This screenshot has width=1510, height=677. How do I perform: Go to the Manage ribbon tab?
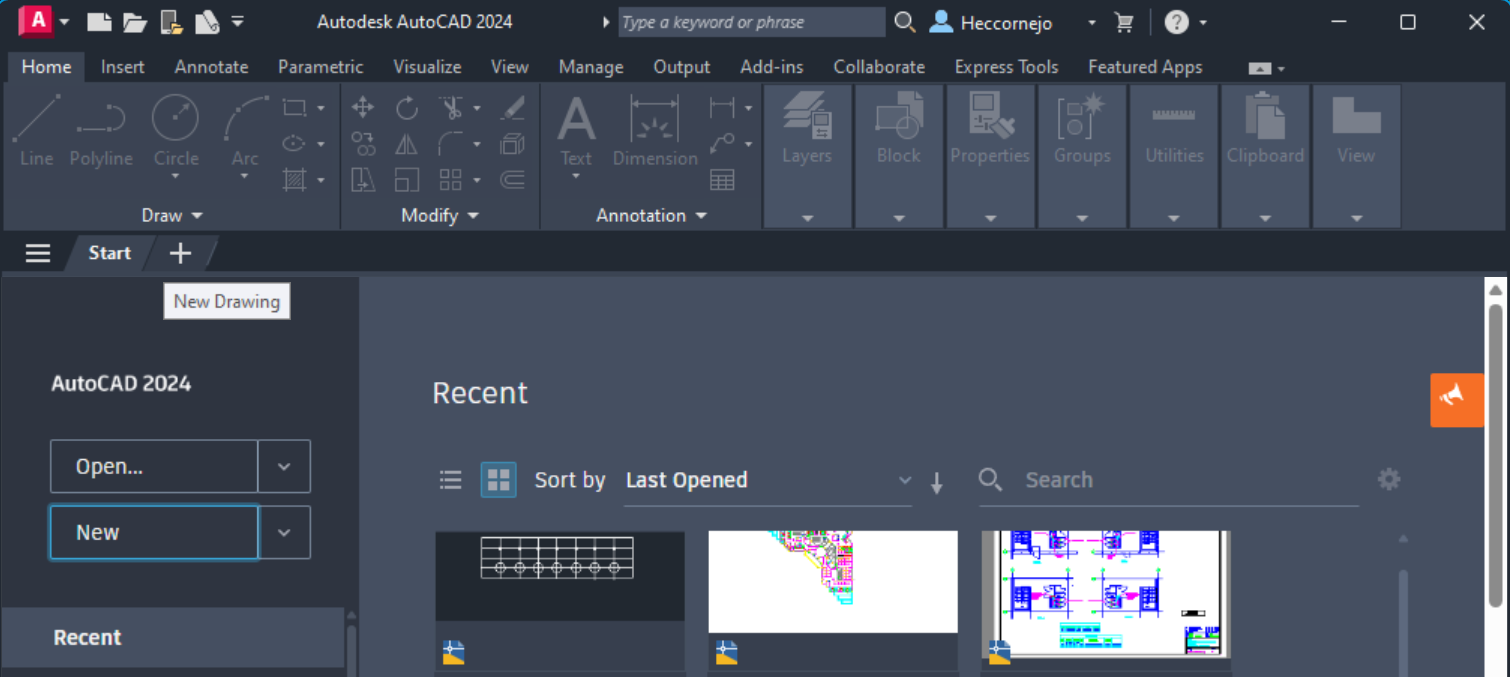pos(591,67)
